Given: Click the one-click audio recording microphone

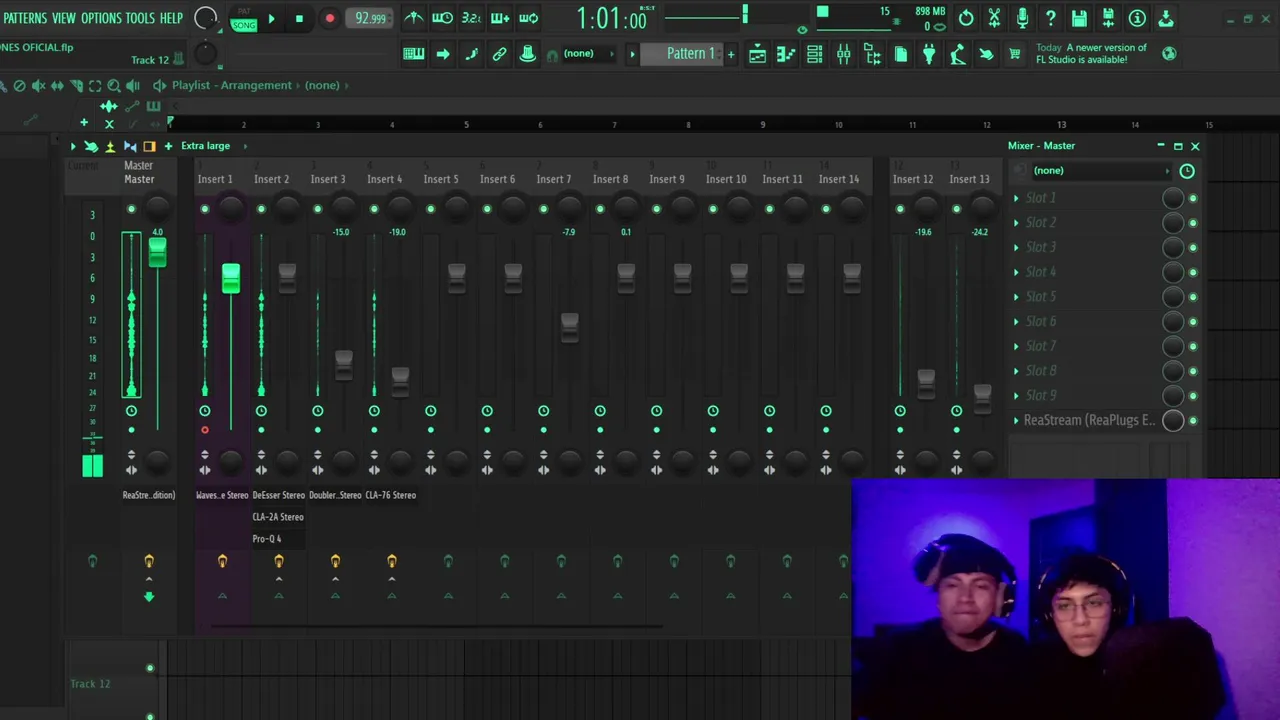Looking at the screenshot, I should click(x=1022, y=18).
